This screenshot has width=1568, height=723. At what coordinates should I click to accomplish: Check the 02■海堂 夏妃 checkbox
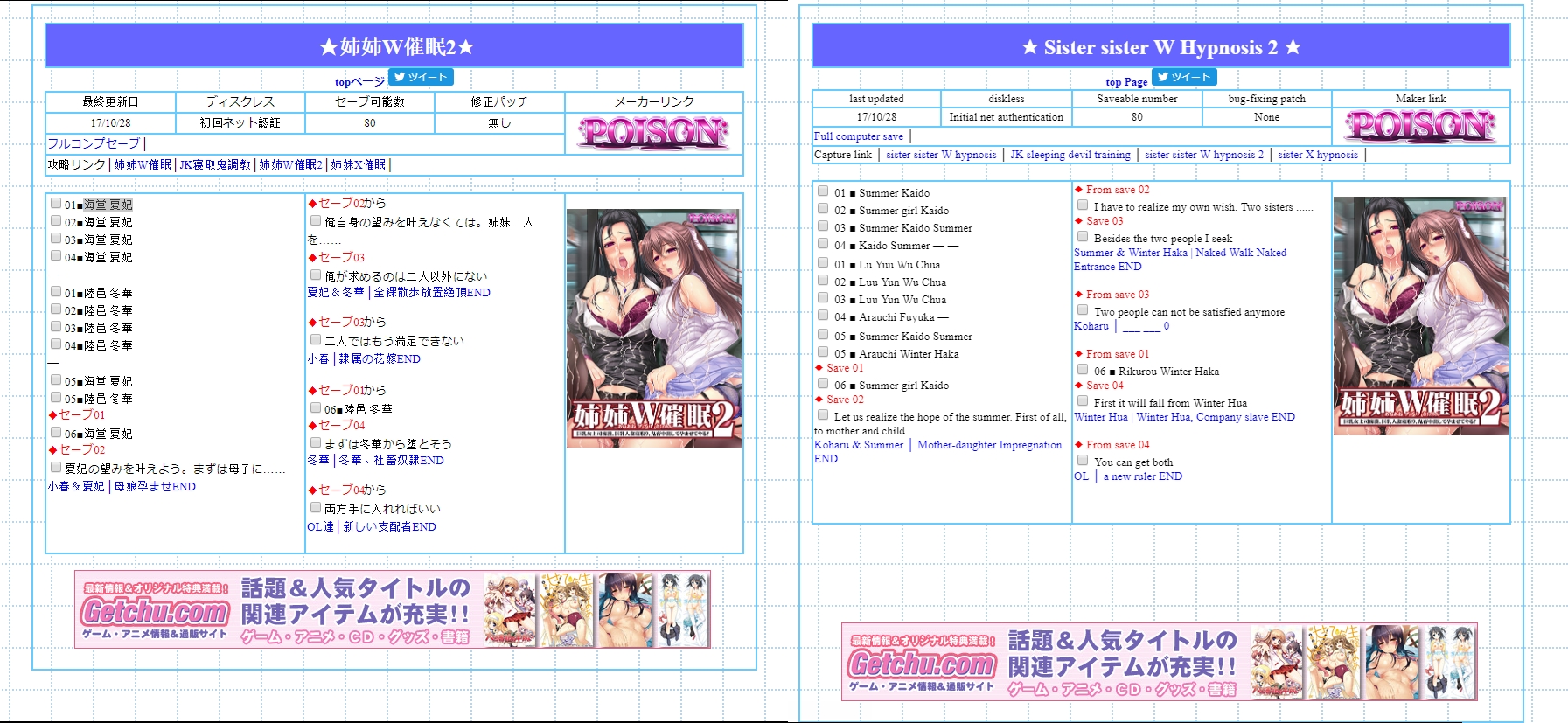click(x=56, y=220)
